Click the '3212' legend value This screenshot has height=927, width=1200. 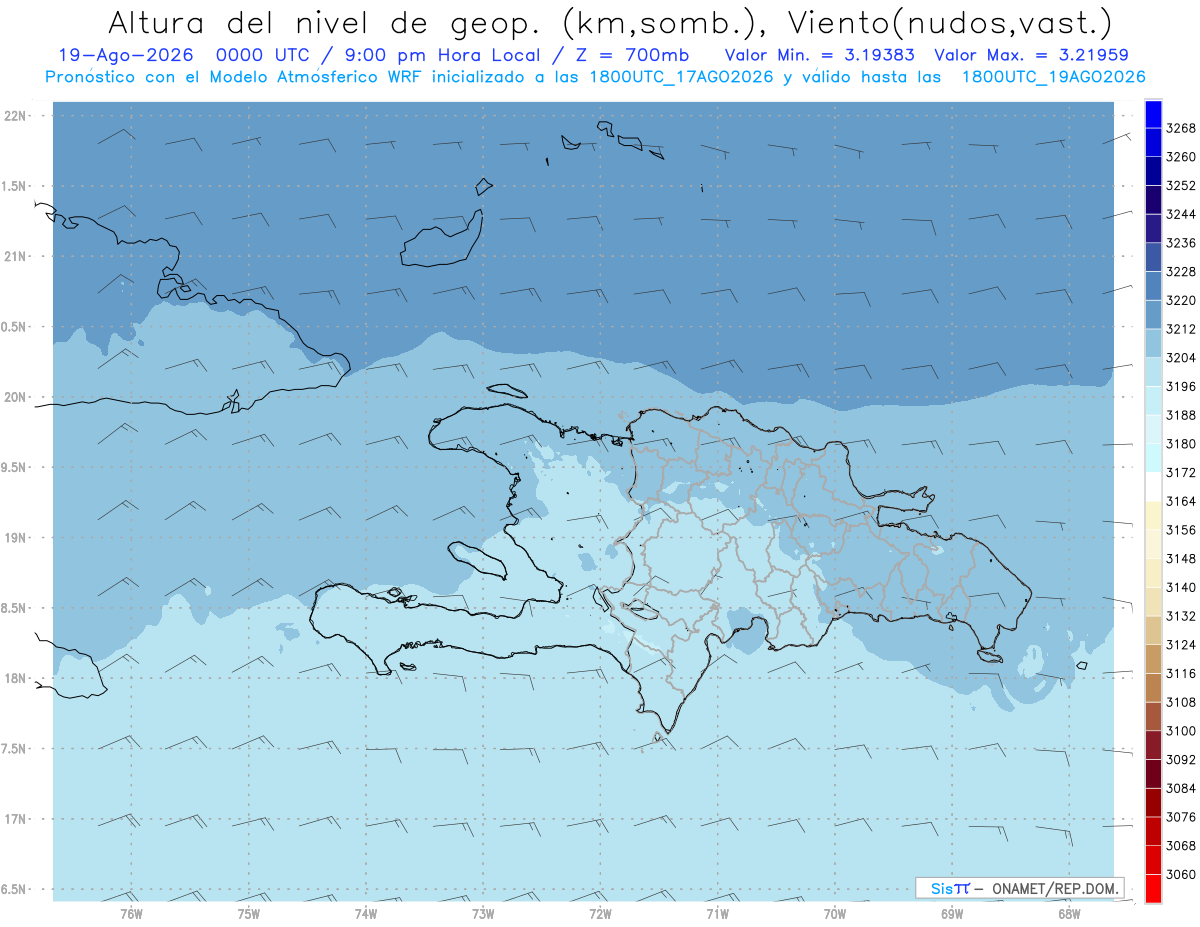pos(1180,329)
